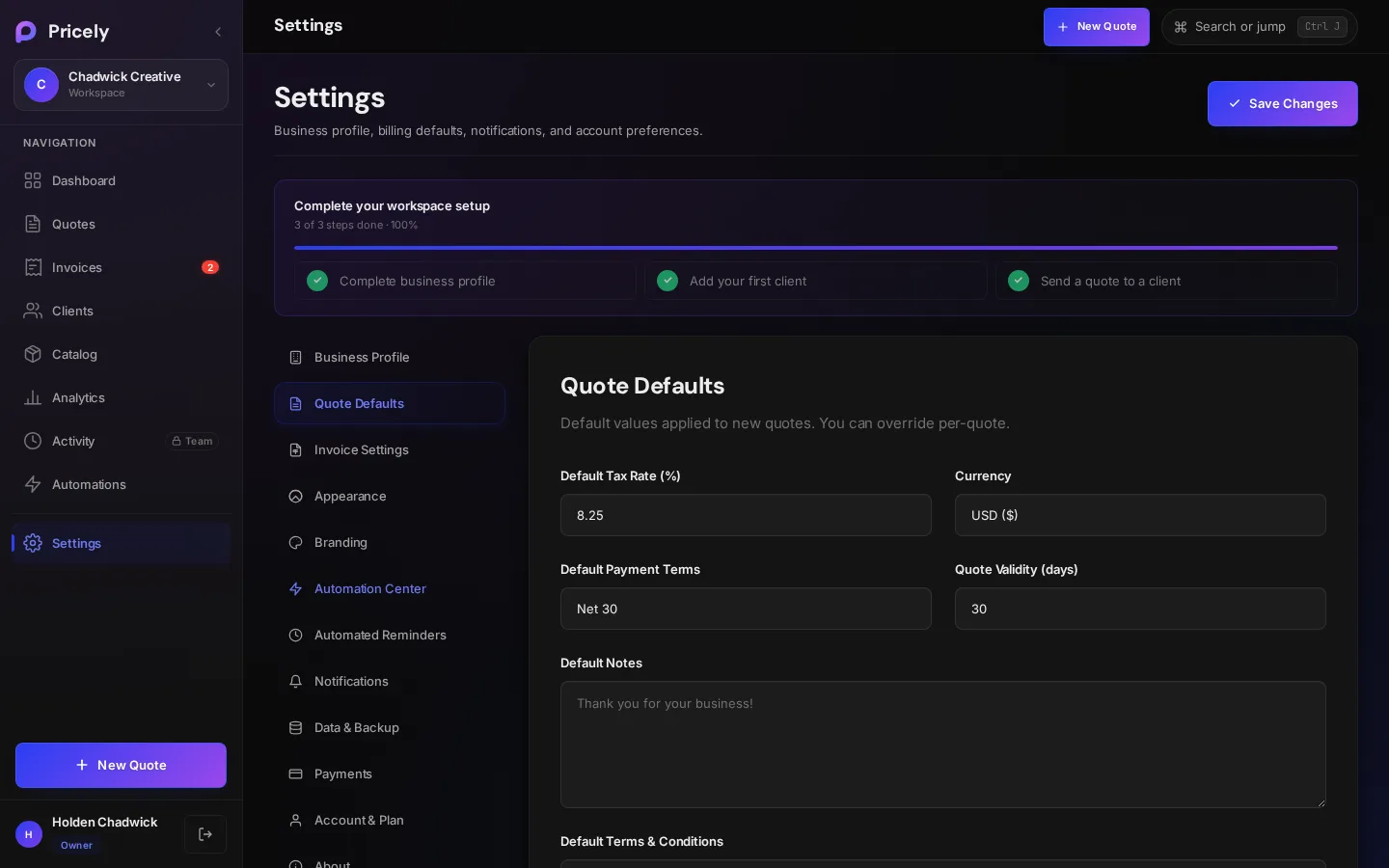The image size is (1389, 868).
Task: Click the Send a quote to a client step
Action: tap(1166, 281)
